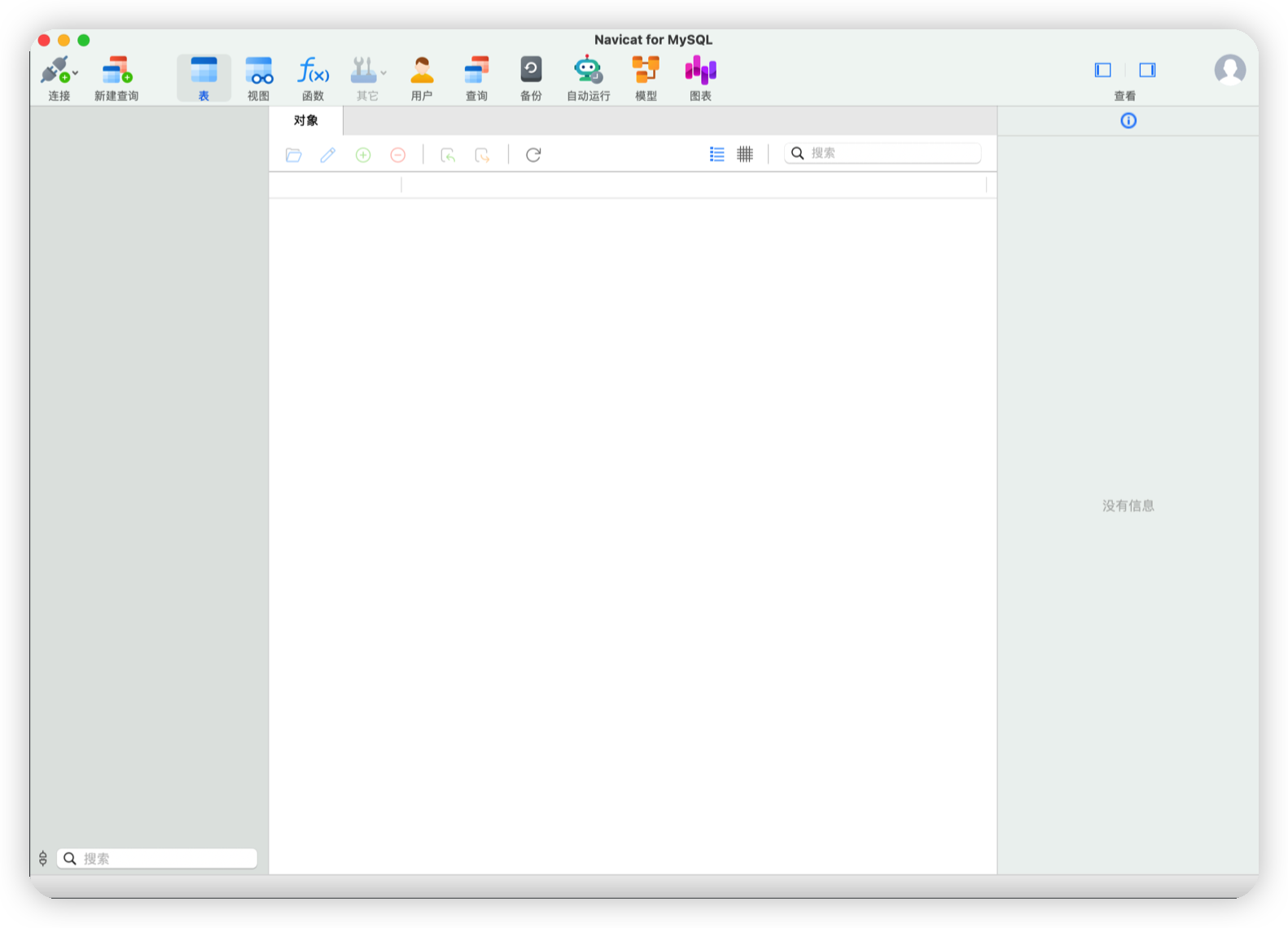Click the export wizard icon
Viewport: 1288px width, 928px height.
point(483,155)
